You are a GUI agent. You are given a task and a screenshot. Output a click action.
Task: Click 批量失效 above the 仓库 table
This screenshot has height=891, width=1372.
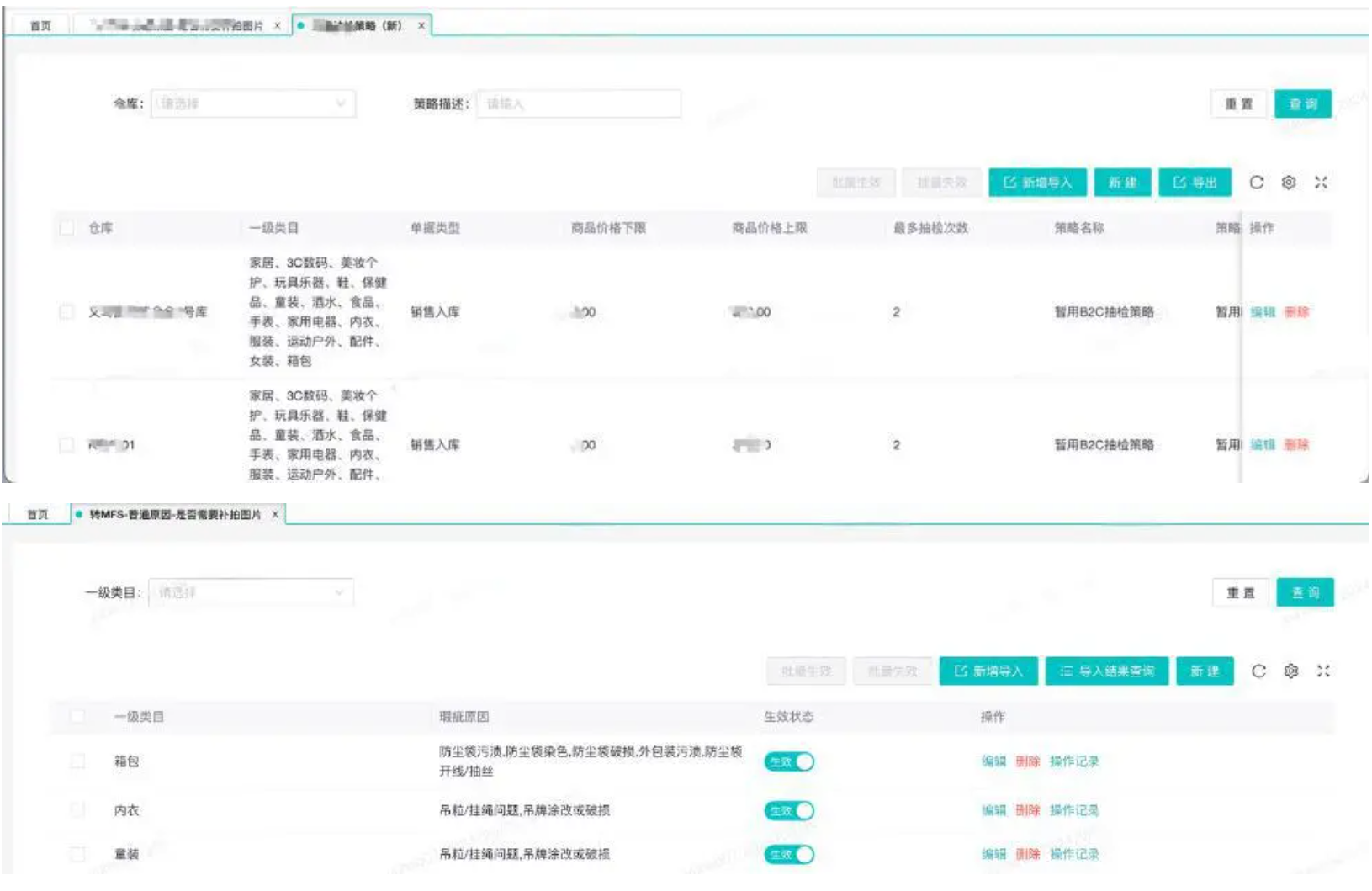click(942, 182)
